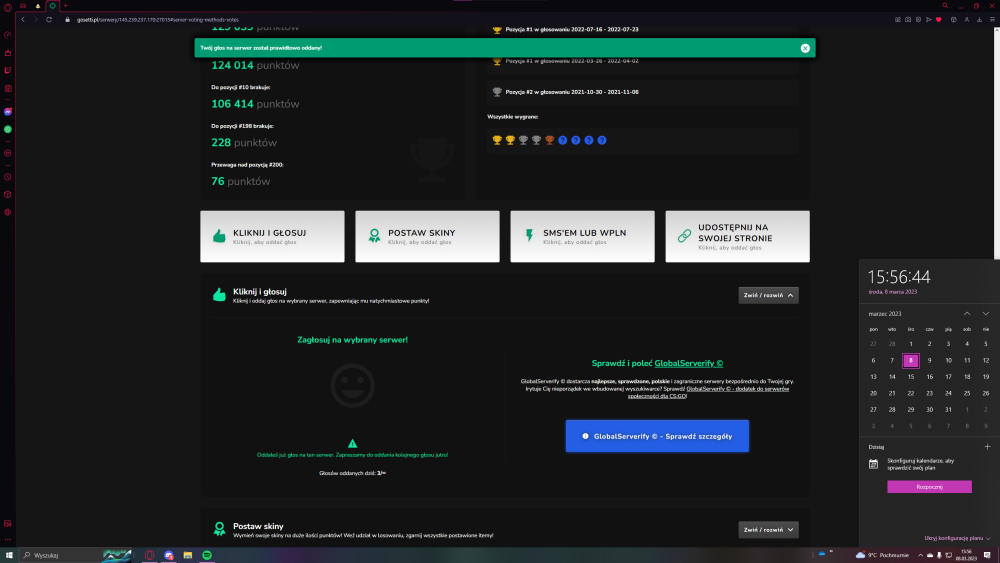Click the first gold trophy under Wszystkie wygrane
This screenshot has height=563, width=1000.
pyautogui.click(x=497, y=140)
